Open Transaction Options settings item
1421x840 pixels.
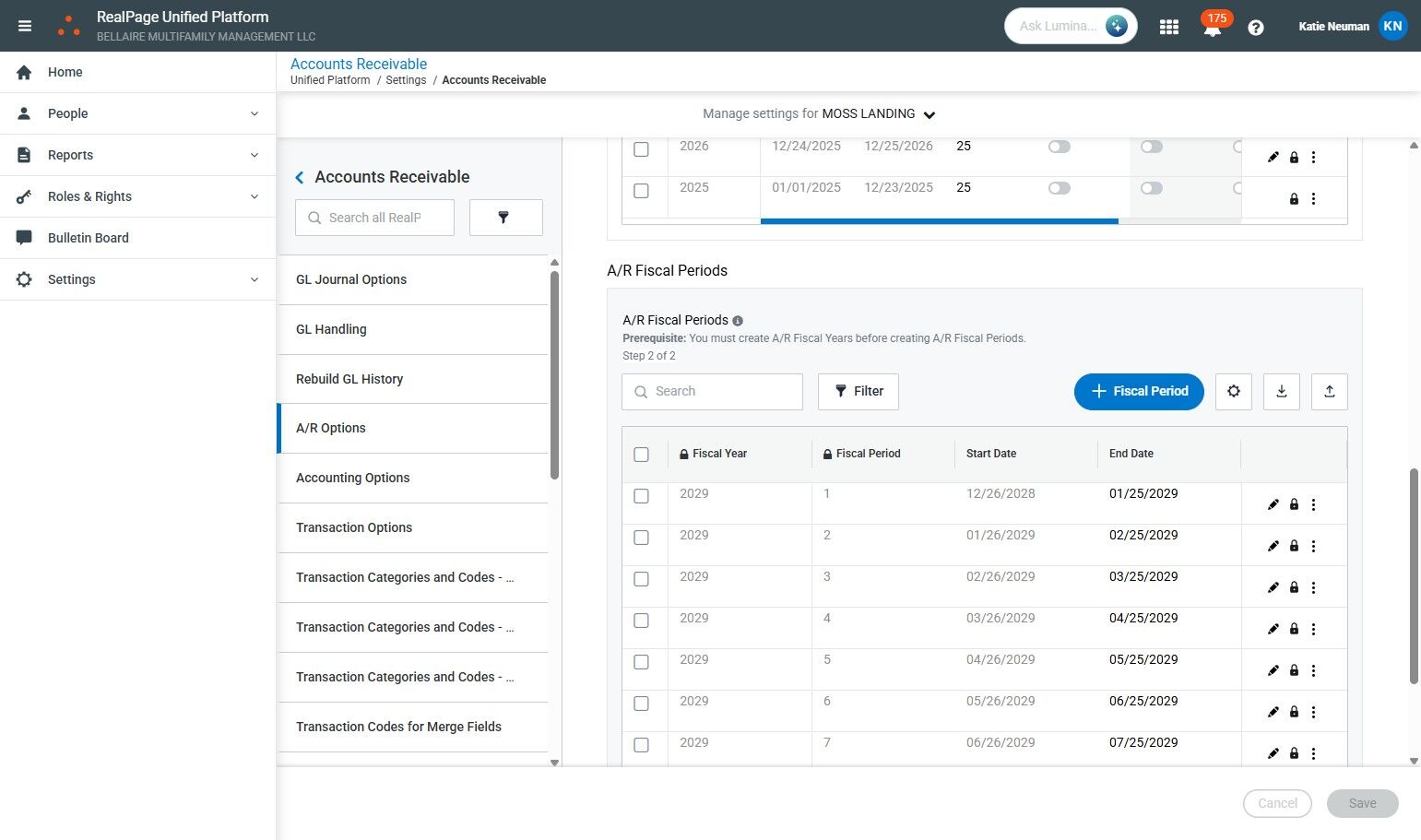(x=354, y=527)
